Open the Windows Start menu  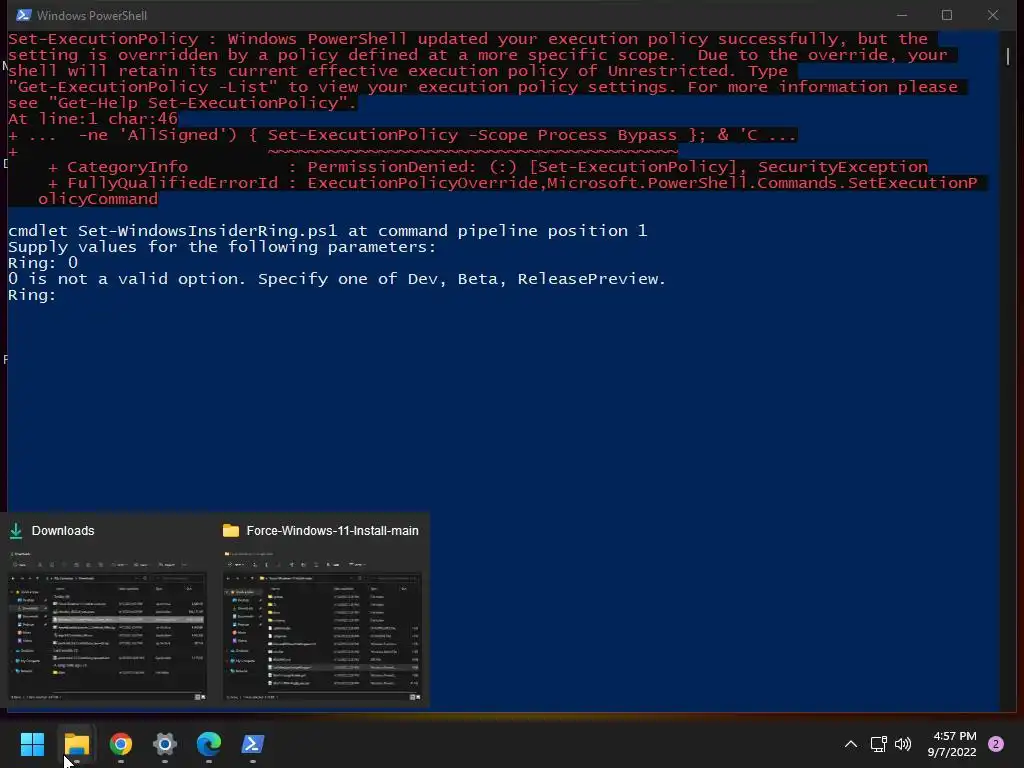(x=32, y=744)
